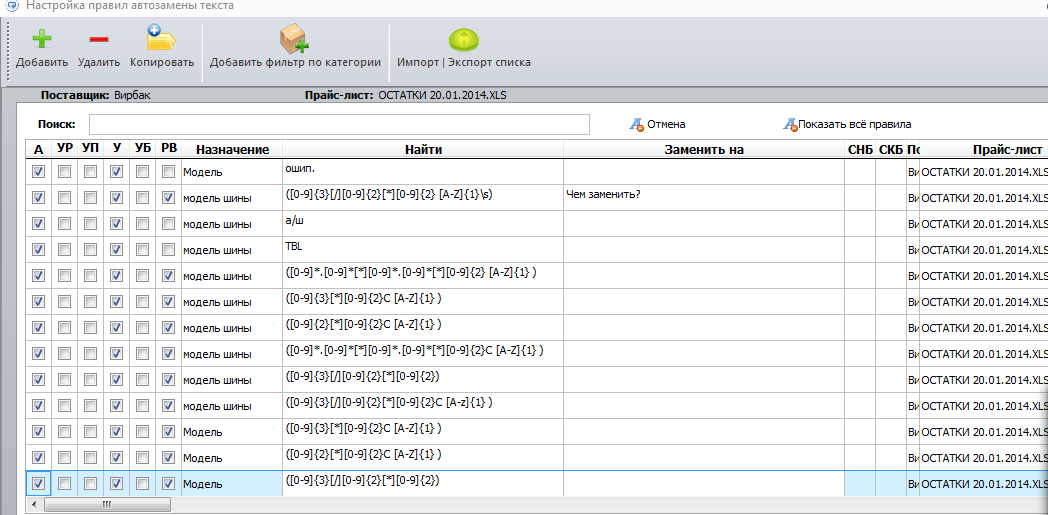Viewport: 1048px width, 515px height.
Task: Toggle У checkbox in TBL row
Action: pos(116,250)
